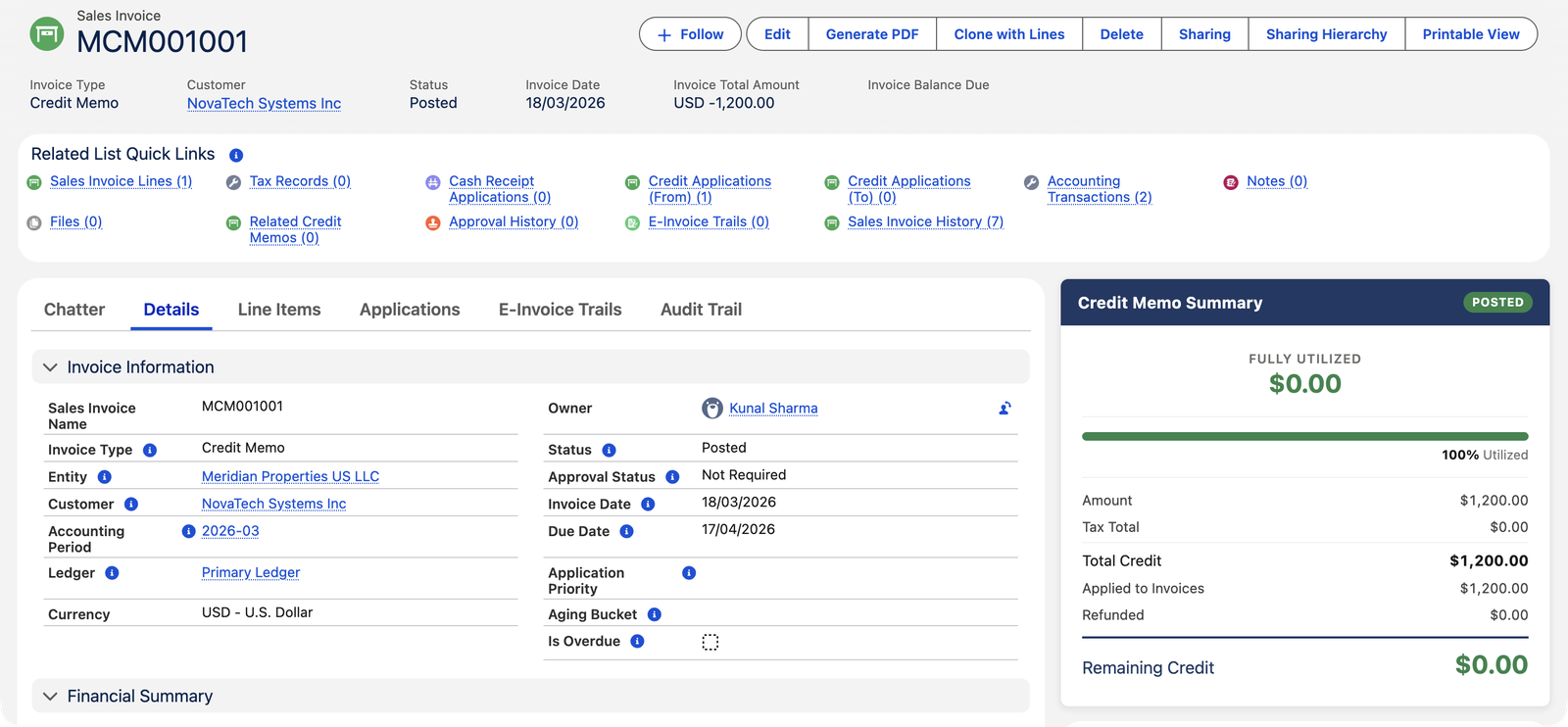
Task: Click the Delete button
Action: (x=1122, y=34)
